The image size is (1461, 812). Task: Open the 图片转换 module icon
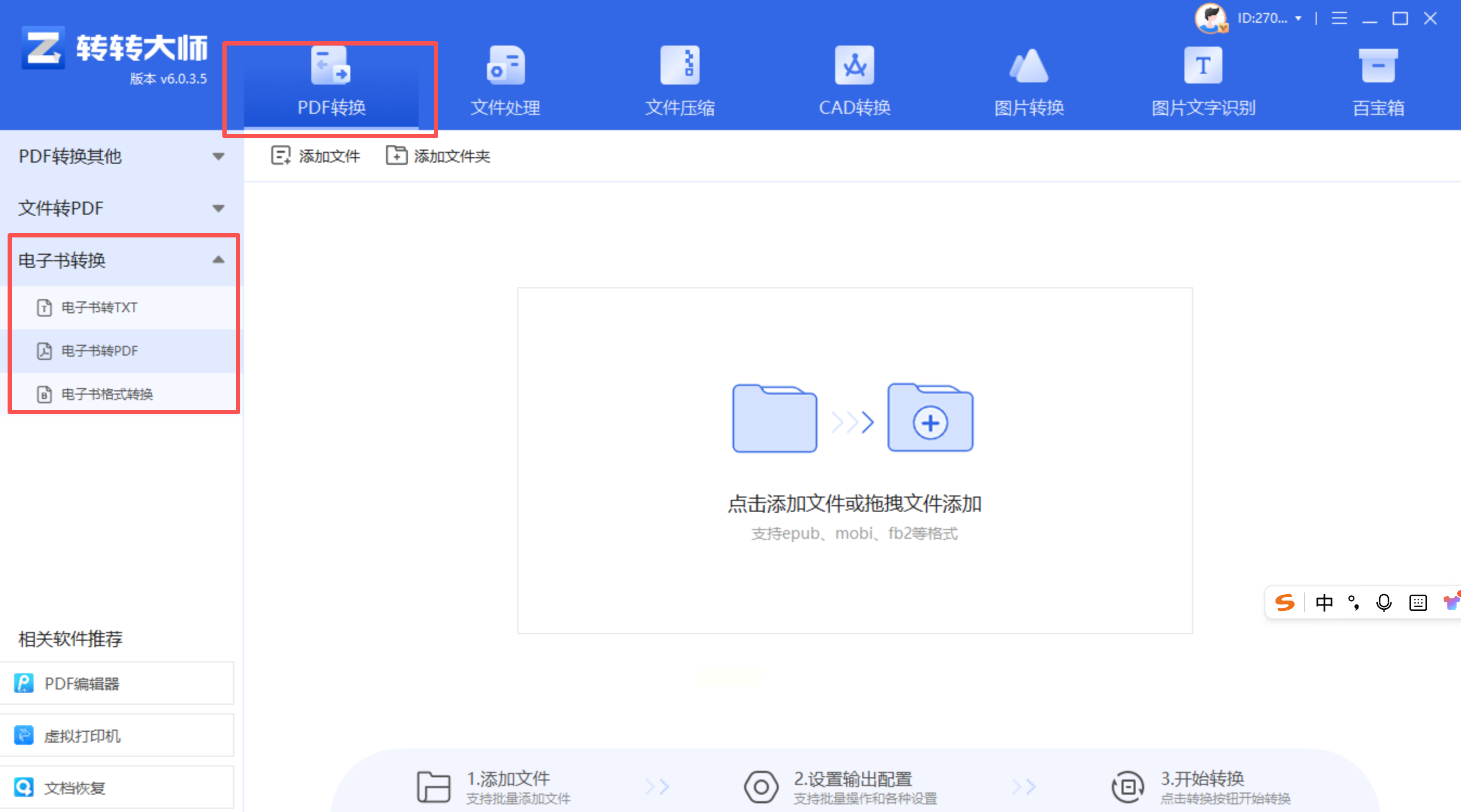pyautogui.click(x=1028, y=66)
